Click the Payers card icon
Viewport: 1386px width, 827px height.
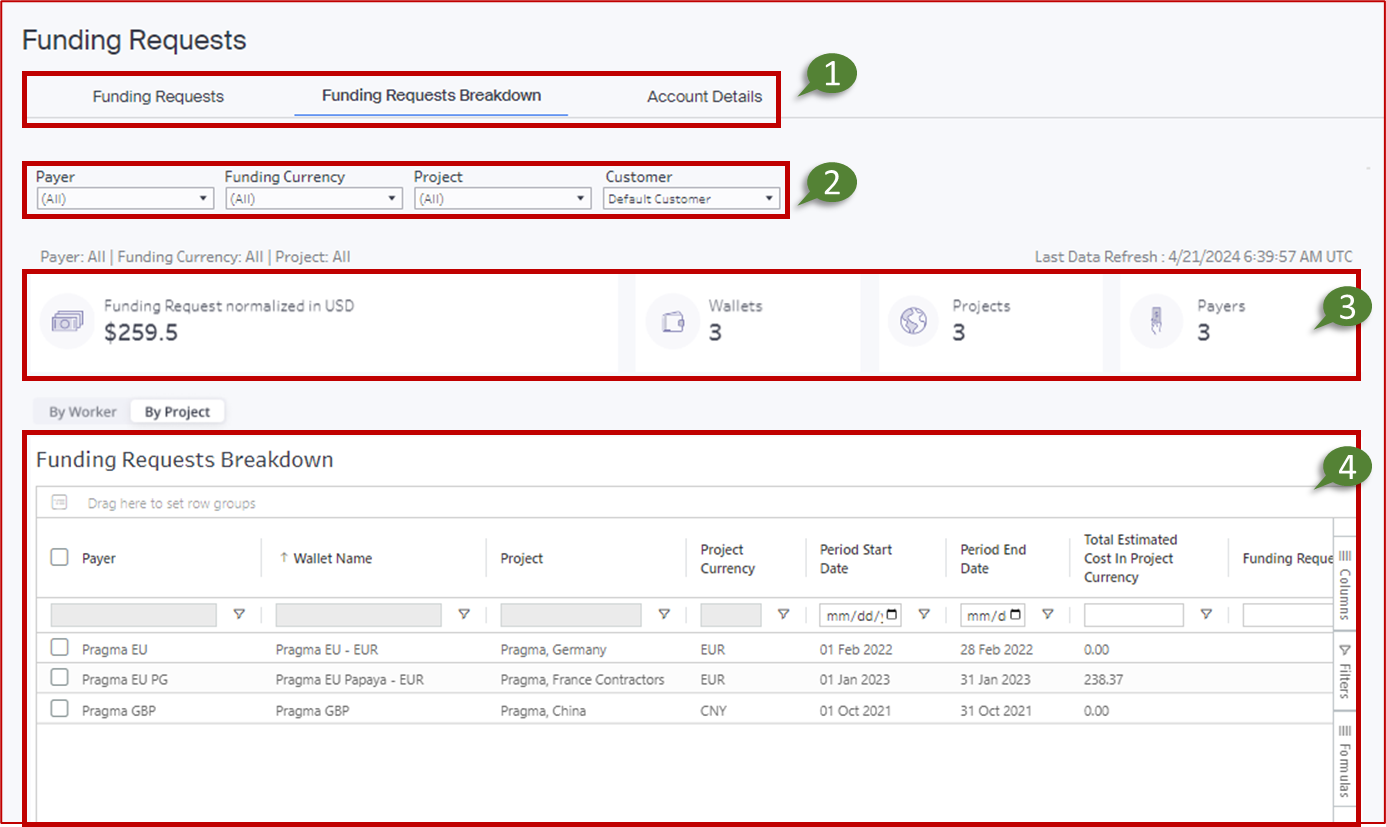1156,321
